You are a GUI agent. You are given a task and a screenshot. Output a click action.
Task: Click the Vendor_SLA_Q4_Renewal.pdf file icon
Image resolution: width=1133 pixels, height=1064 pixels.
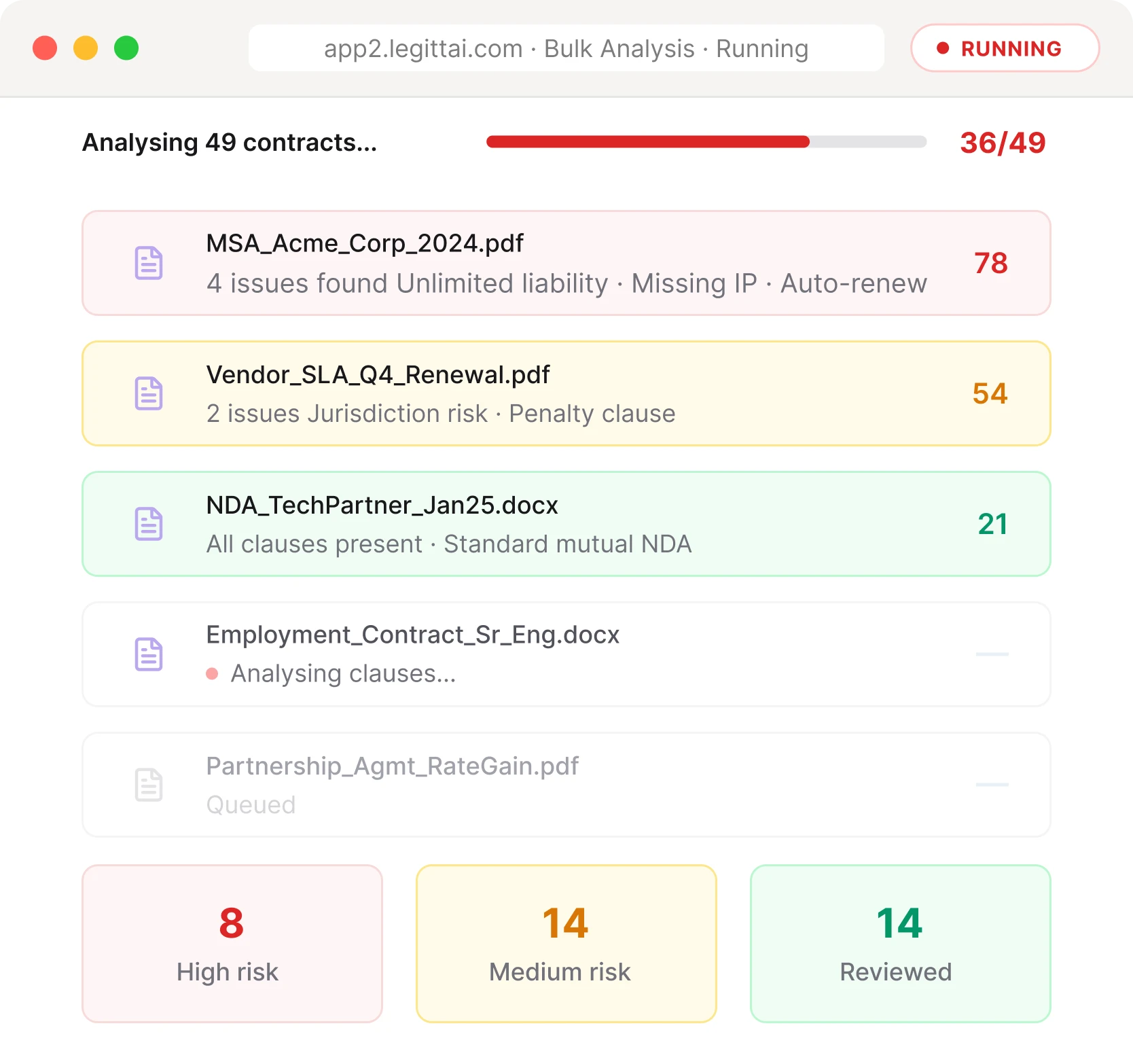(x=148, y=393)
